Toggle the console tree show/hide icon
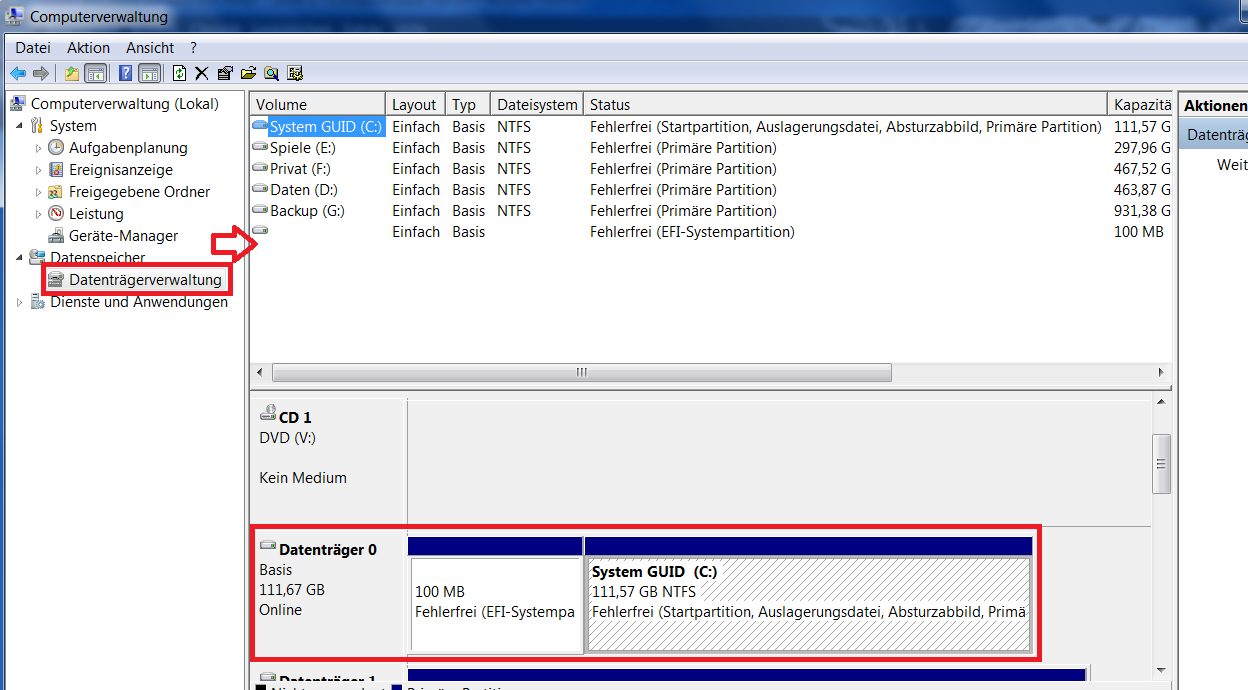Screen dimensions: 1248x690 point(96,73)
